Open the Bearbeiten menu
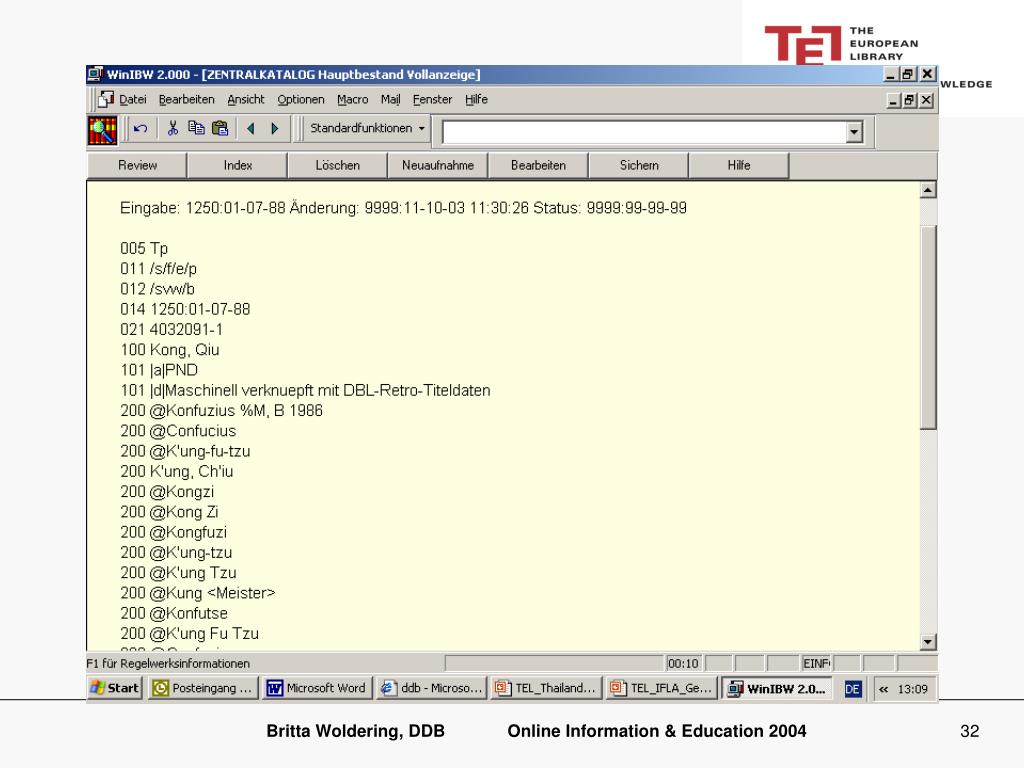1024x768 pixels. coord(186,99)
